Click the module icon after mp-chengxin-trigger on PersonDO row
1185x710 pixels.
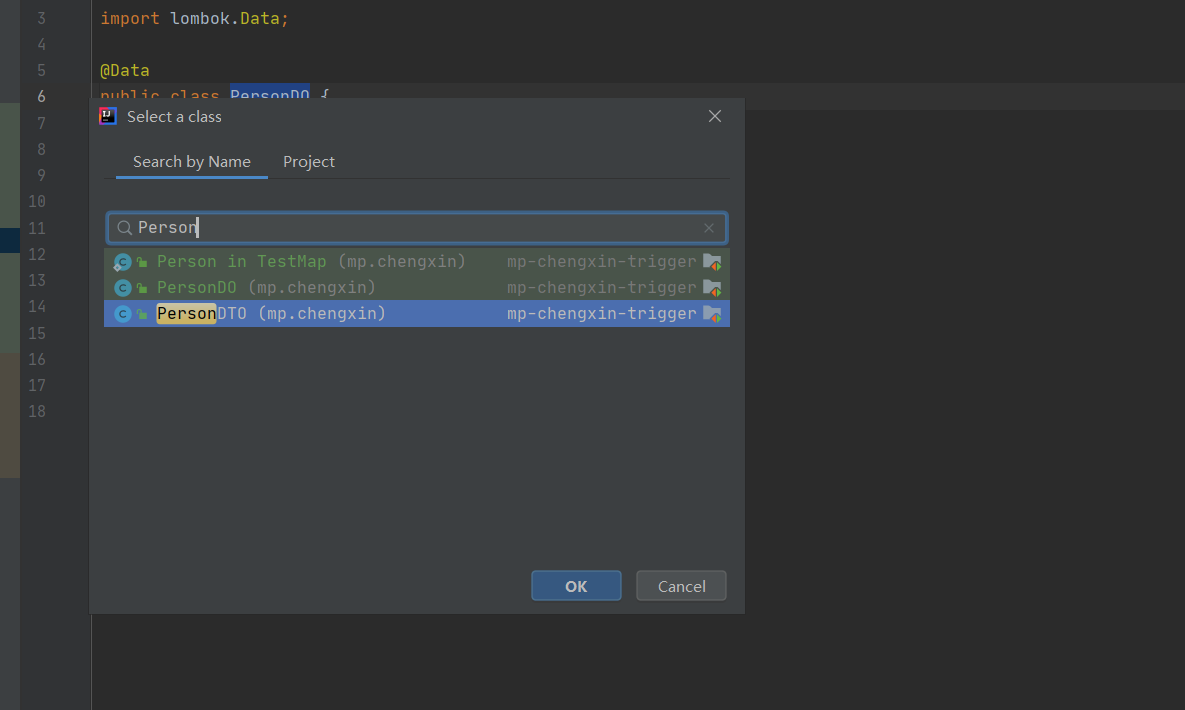[712, 287]
